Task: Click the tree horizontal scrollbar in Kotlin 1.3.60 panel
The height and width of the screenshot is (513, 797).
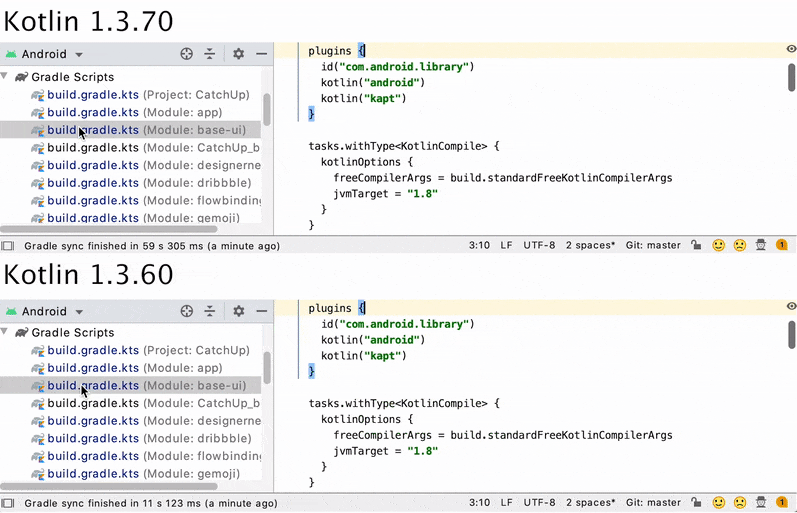Action: (x=109, y=486)
